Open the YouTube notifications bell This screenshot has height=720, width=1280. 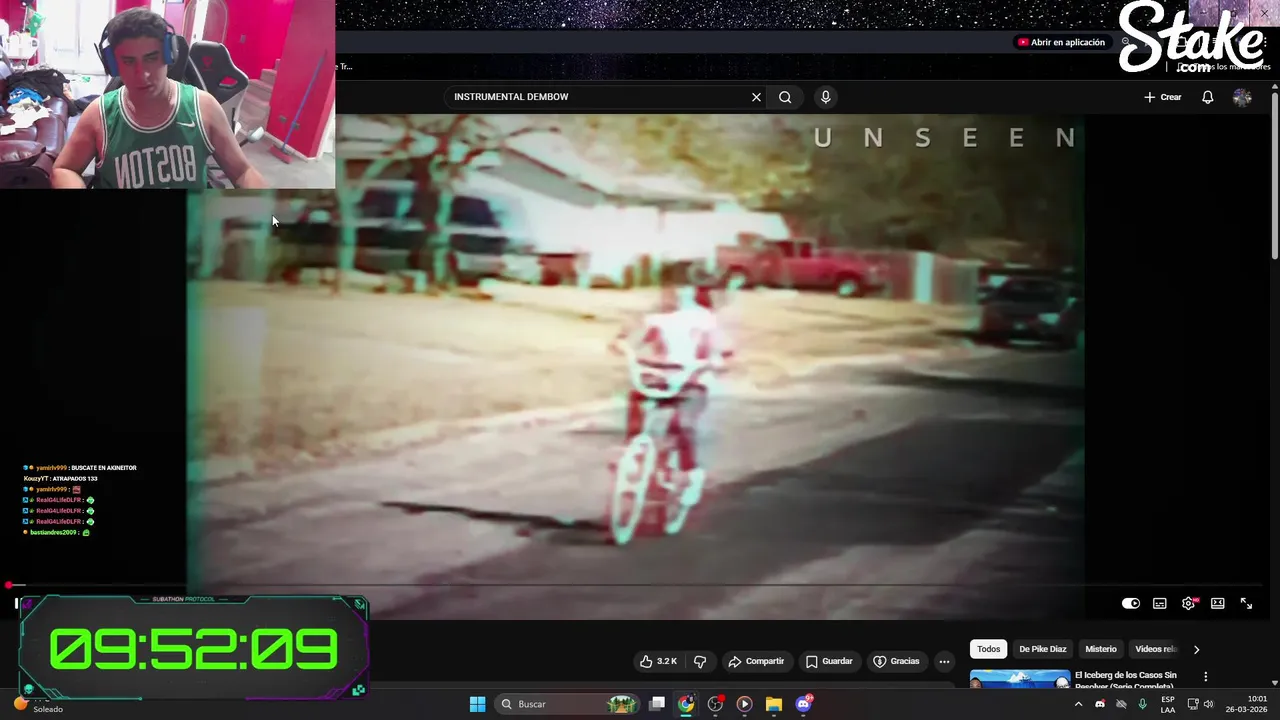tap(1207, 97)
